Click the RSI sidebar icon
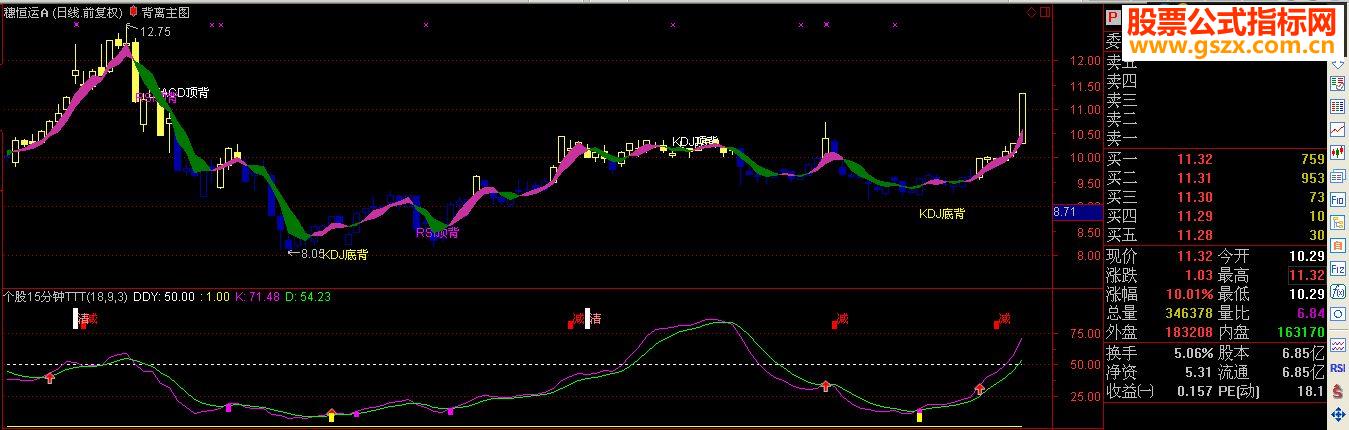 click(x=1337, y=368)
